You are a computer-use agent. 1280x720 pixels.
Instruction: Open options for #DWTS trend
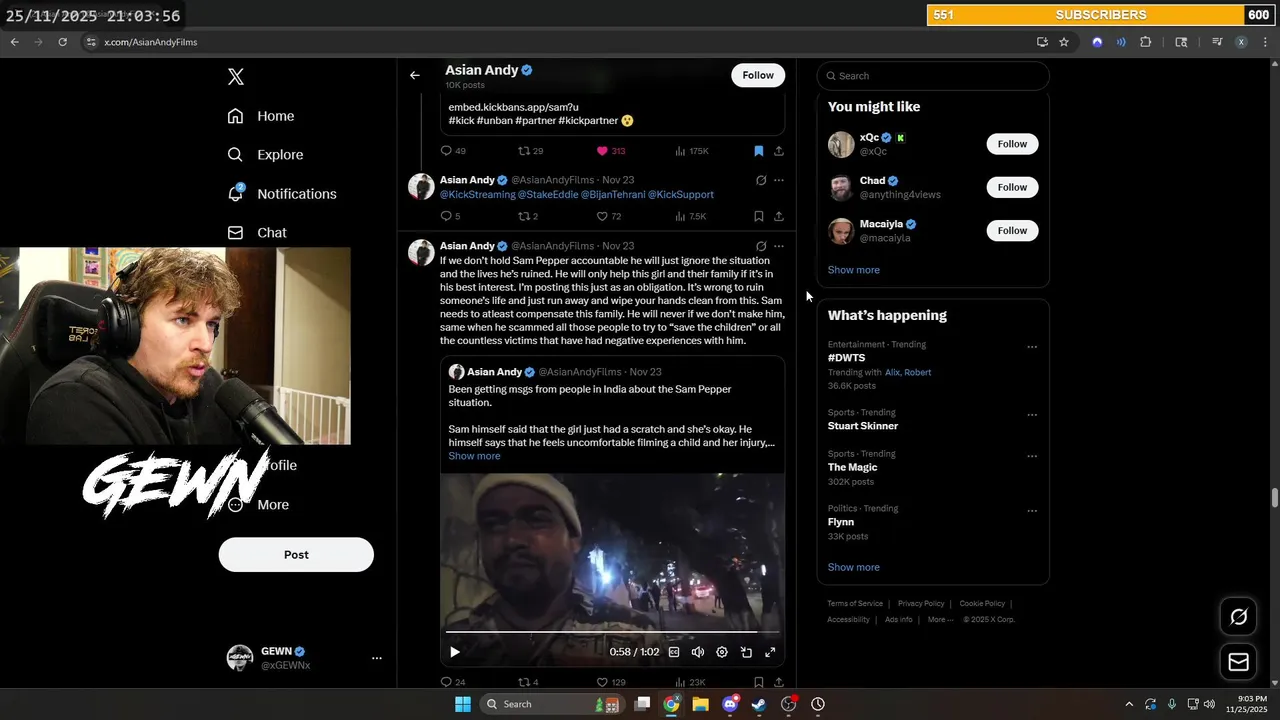click(1032, 348)
